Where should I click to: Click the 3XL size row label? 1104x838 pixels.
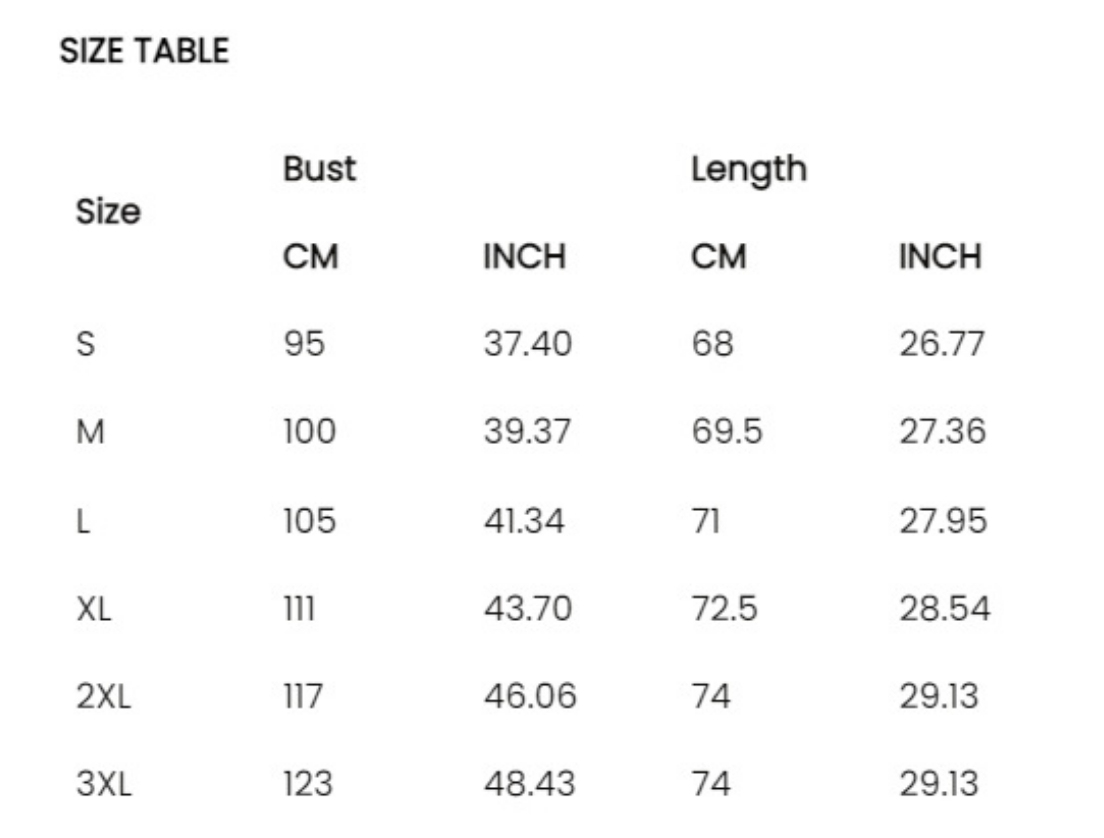coord(103,784)
